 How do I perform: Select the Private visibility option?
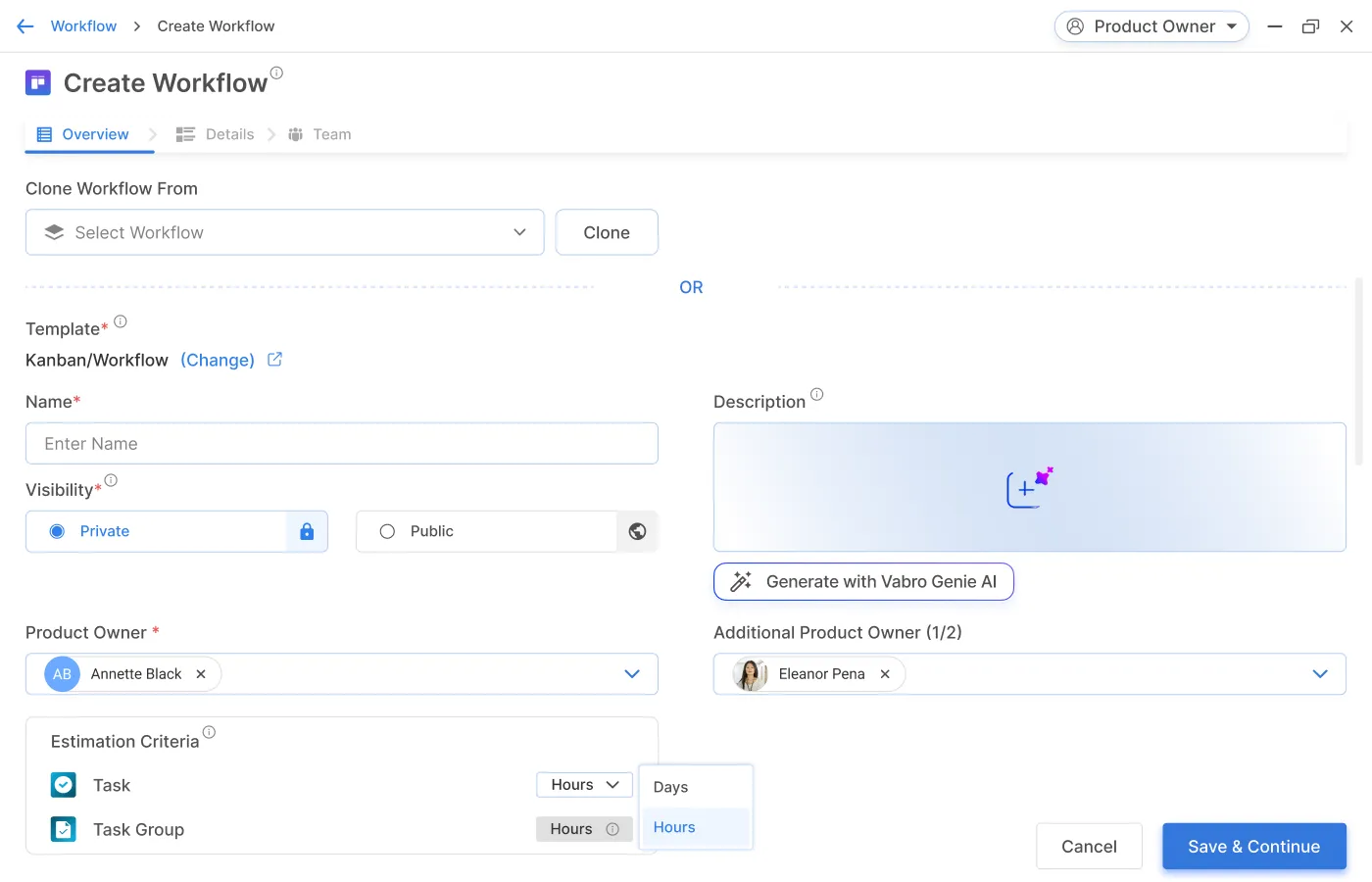(x=57, y=530)
